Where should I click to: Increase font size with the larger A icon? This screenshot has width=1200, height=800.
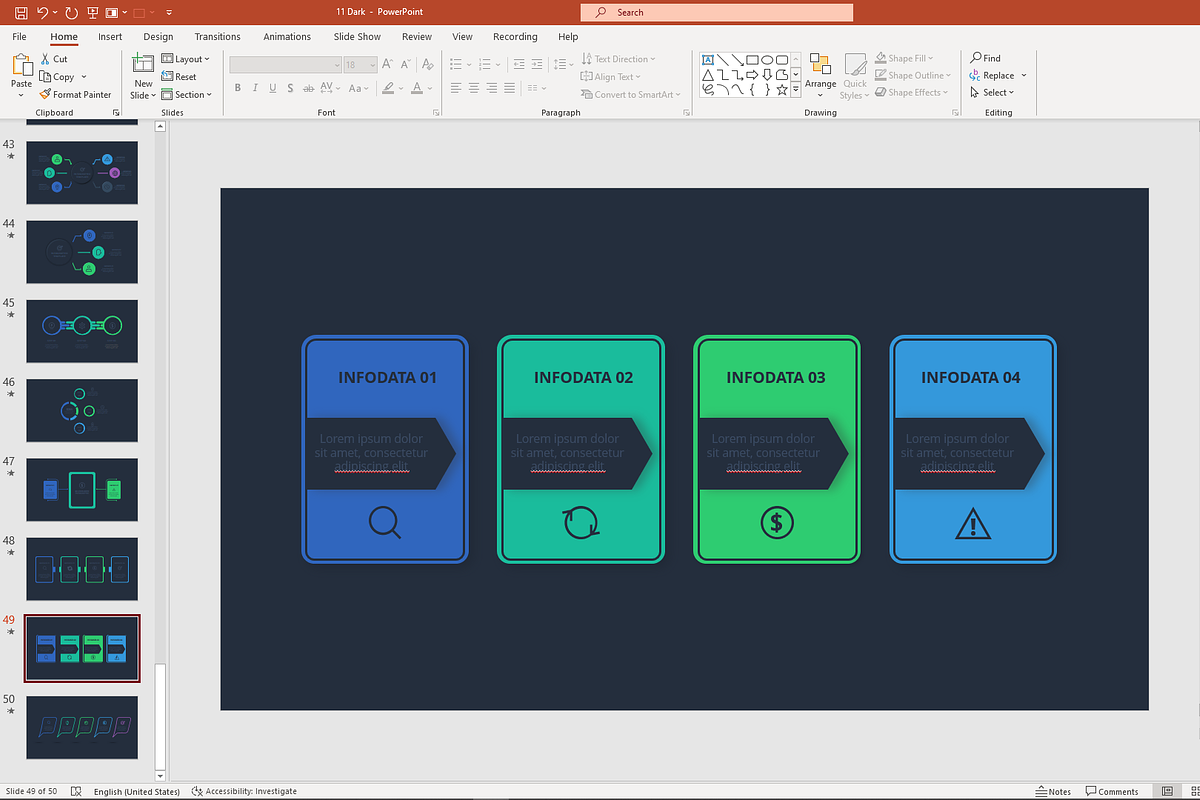click(387, 64)
